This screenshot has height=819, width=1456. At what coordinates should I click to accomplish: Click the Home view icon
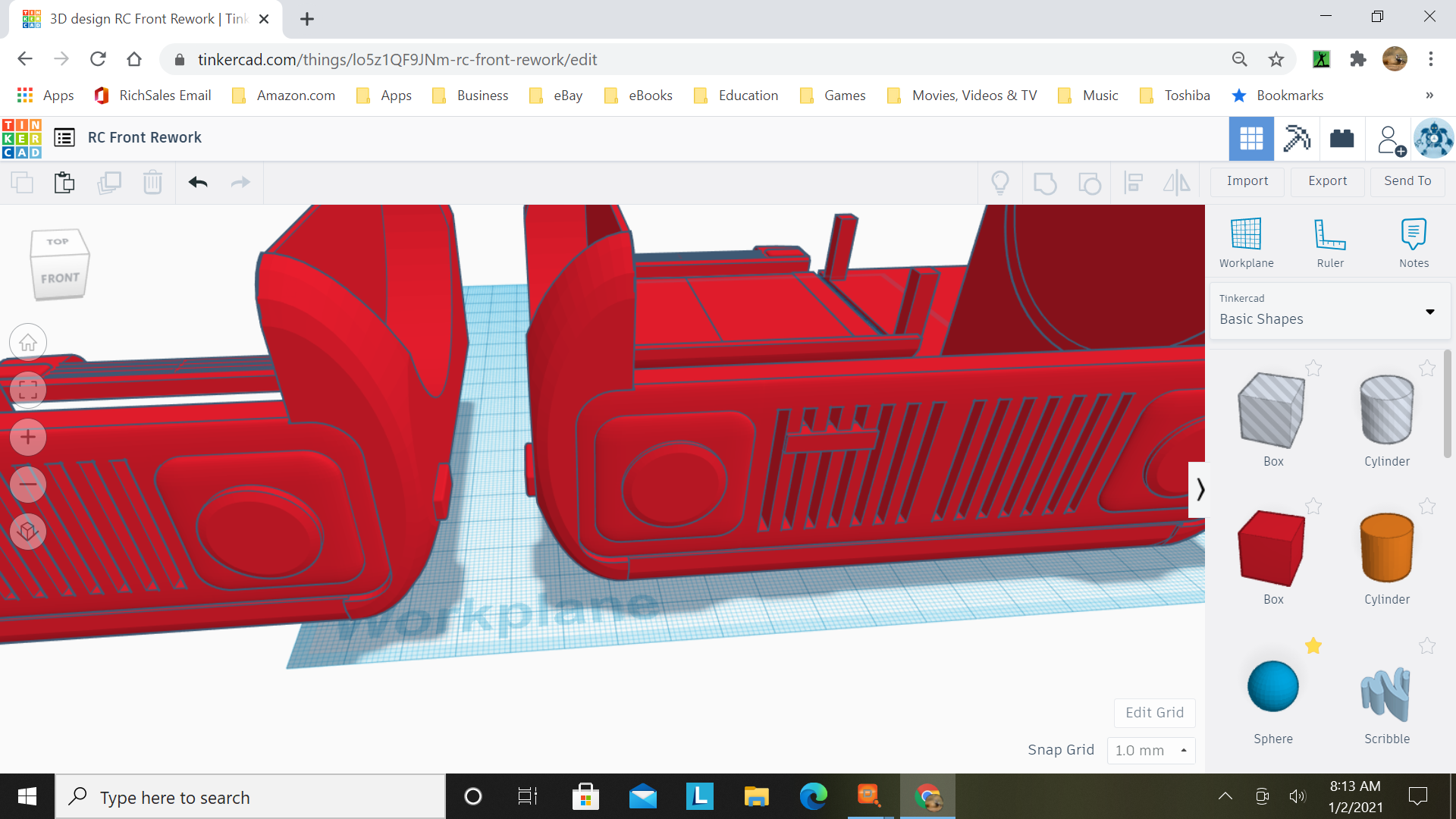click(27, 342)
